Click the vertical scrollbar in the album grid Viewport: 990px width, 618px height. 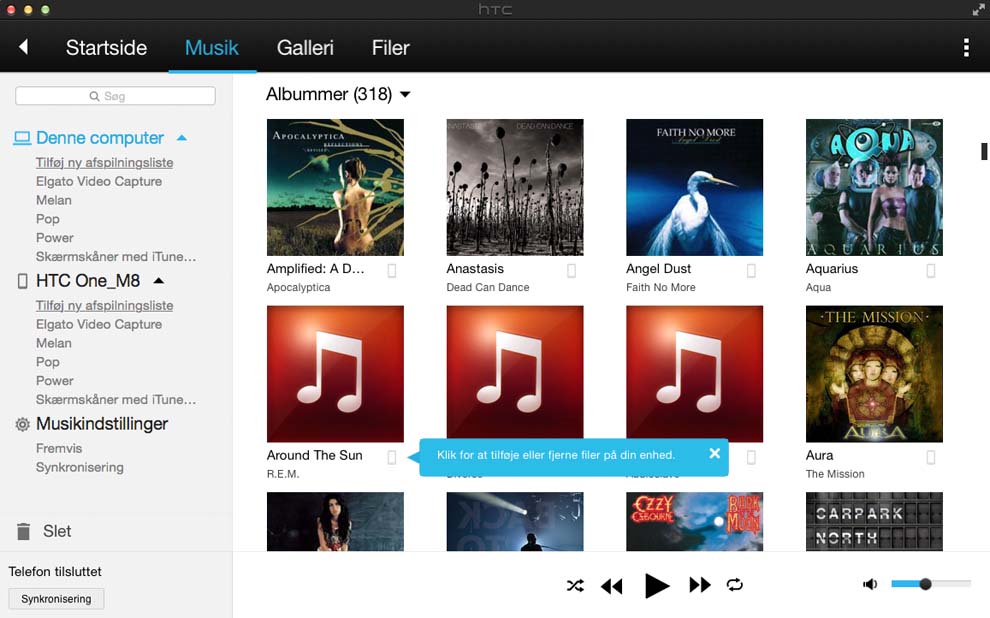click(984, 152)
